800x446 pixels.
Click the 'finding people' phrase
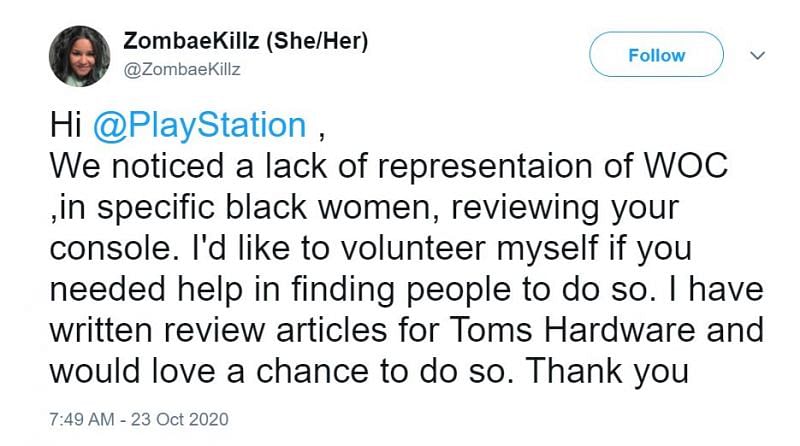click(401, 289)
